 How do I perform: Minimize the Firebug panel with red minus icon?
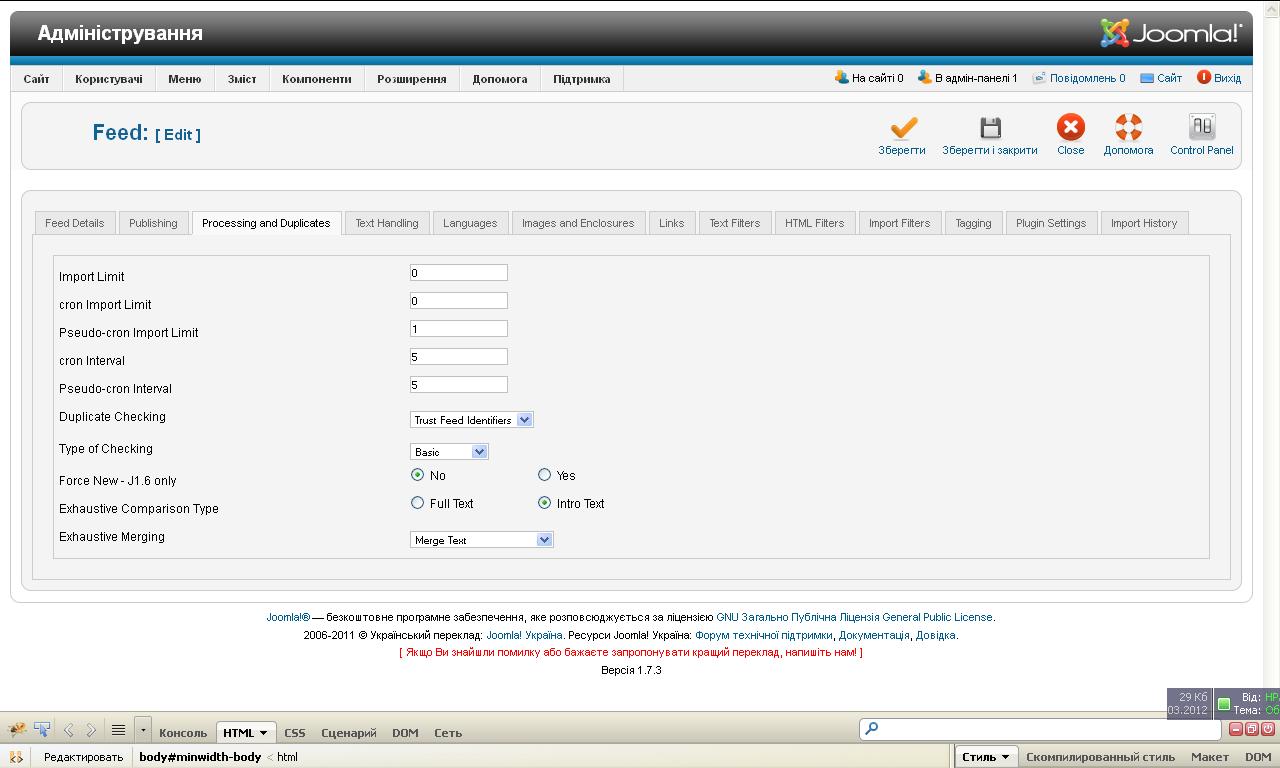click(1236, 729)
